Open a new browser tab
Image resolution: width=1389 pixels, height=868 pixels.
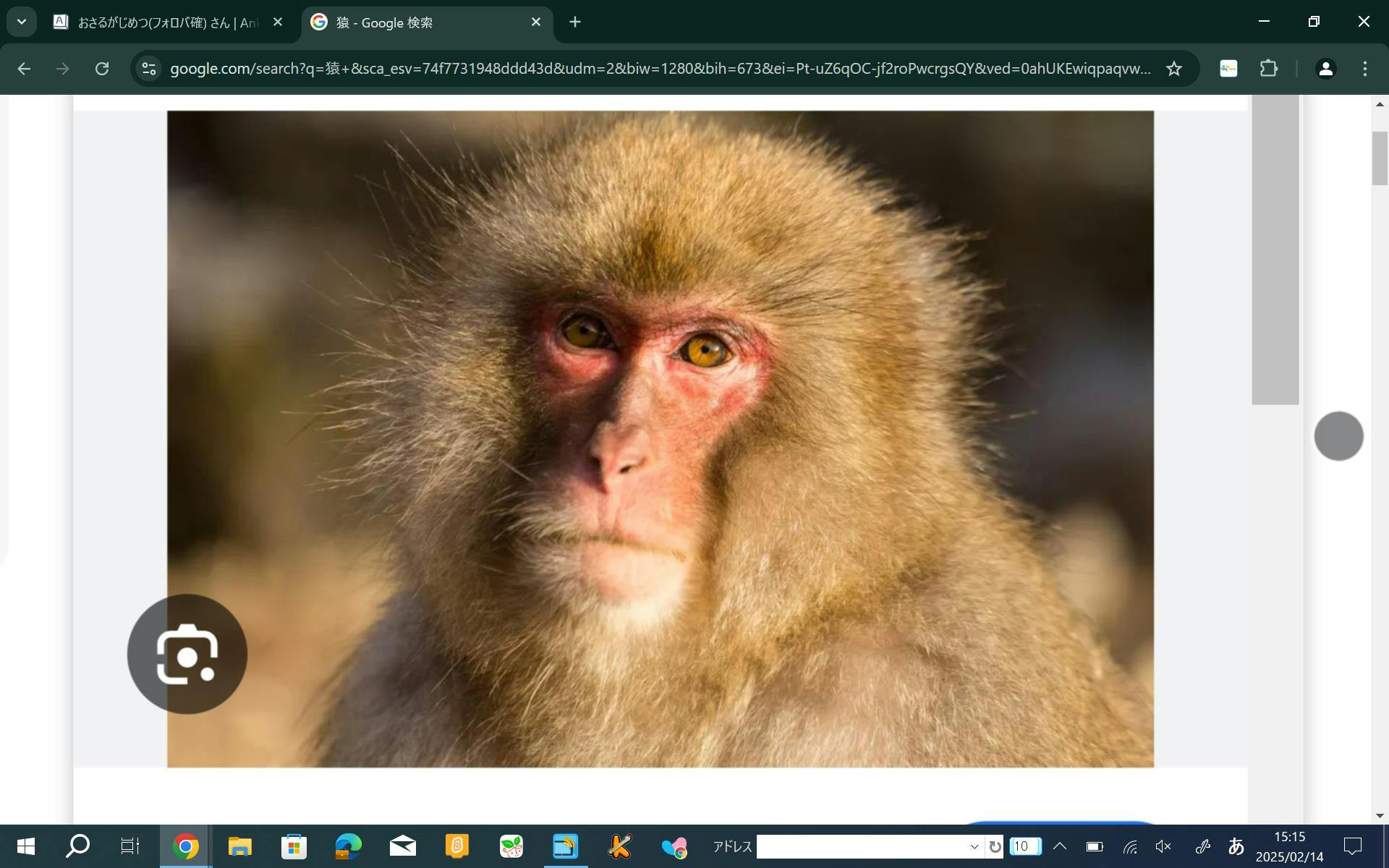(575, 22)
